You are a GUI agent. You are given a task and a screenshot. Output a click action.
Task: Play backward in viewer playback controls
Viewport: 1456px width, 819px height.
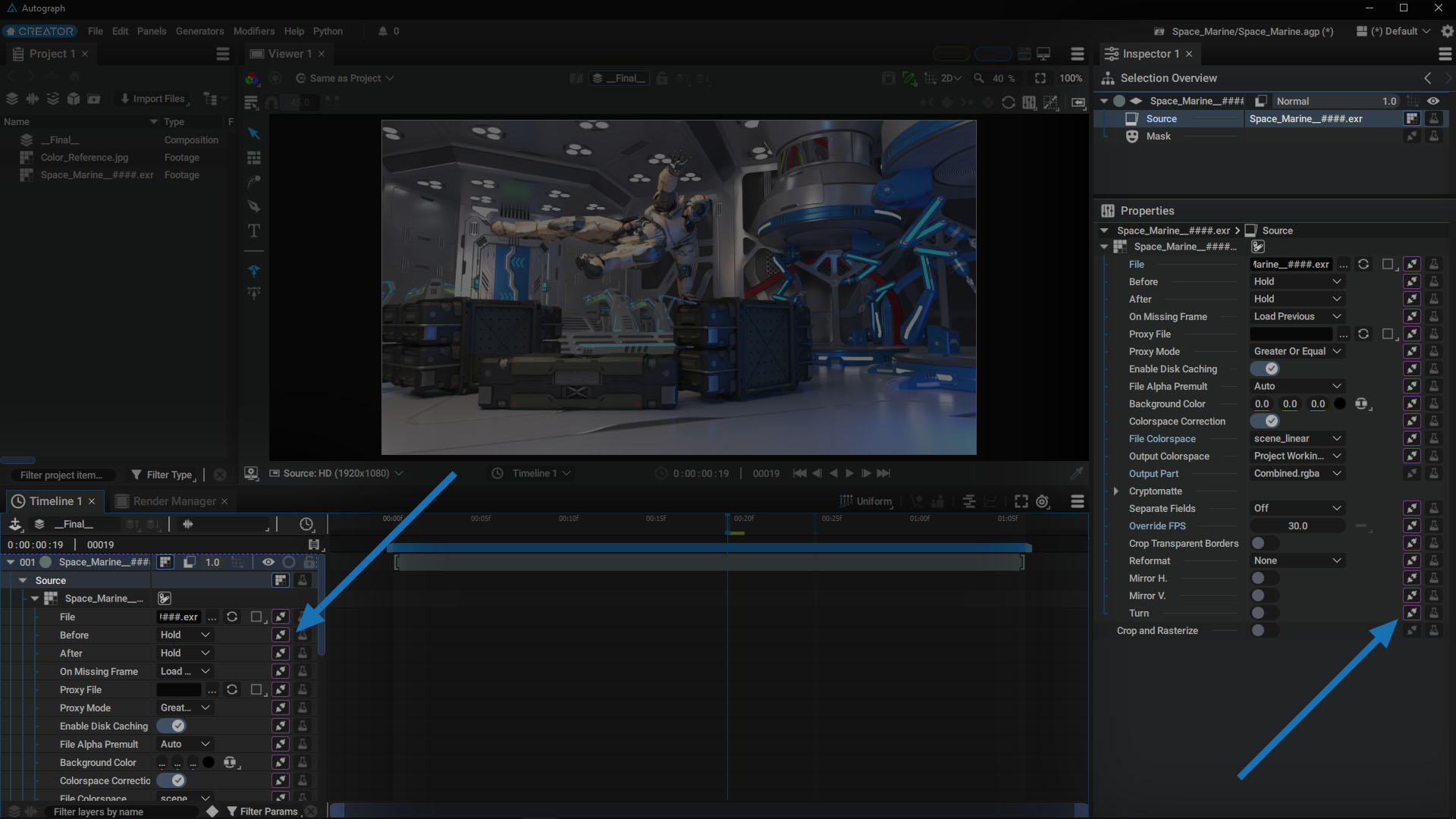[833, 473]
